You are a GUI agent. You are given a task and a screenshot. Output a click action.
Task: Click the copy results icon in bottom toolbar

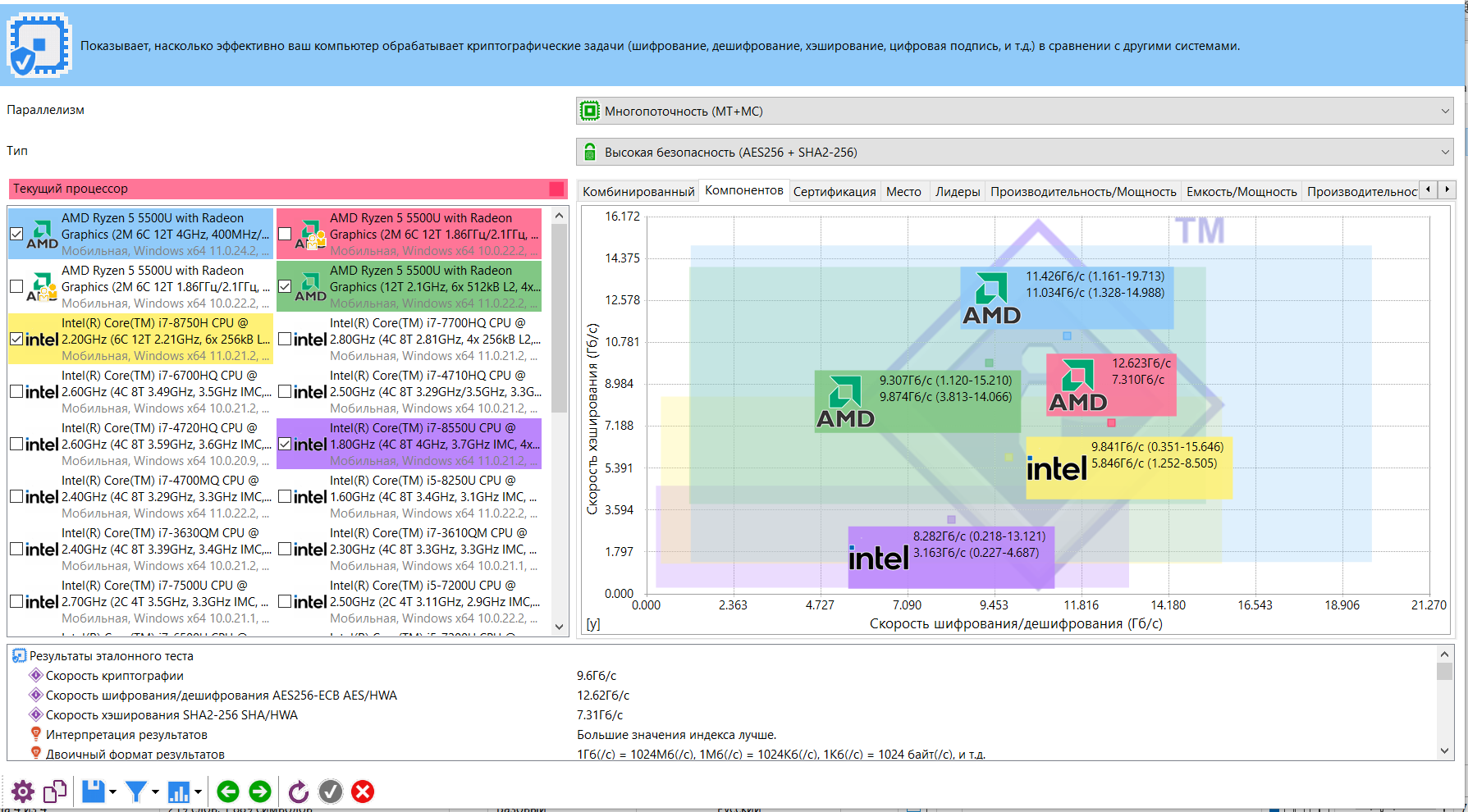pyautogui.click(x=55, y=791)
